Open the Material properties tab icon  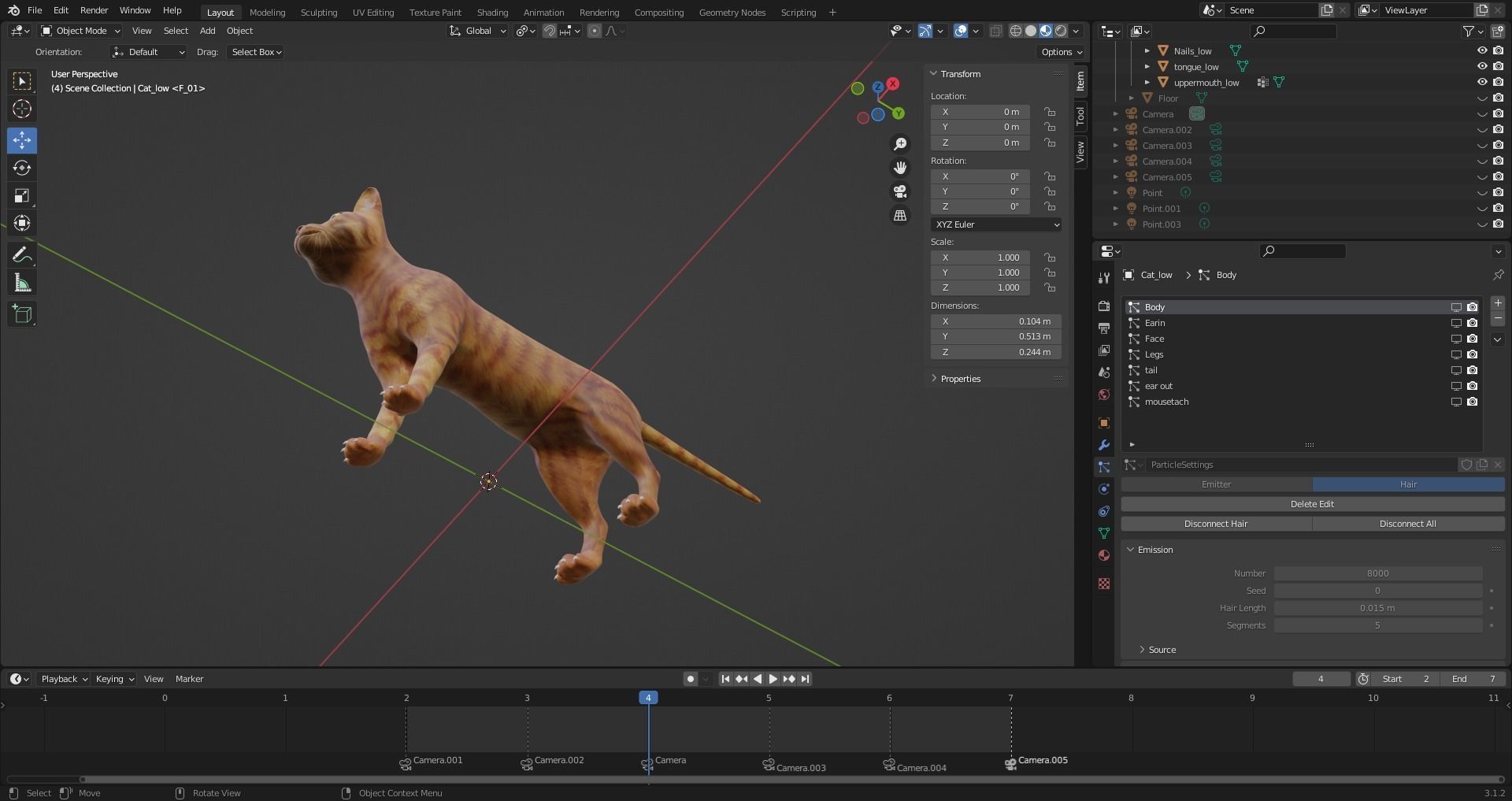tap(1104, 555)
